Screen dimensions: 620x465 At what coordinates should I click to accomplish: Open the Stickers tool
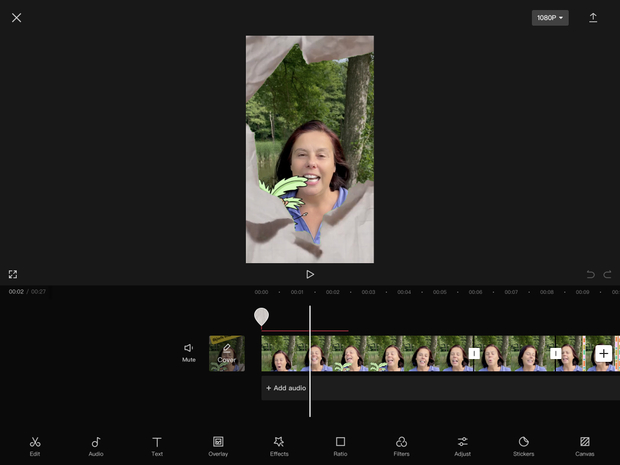523,446
